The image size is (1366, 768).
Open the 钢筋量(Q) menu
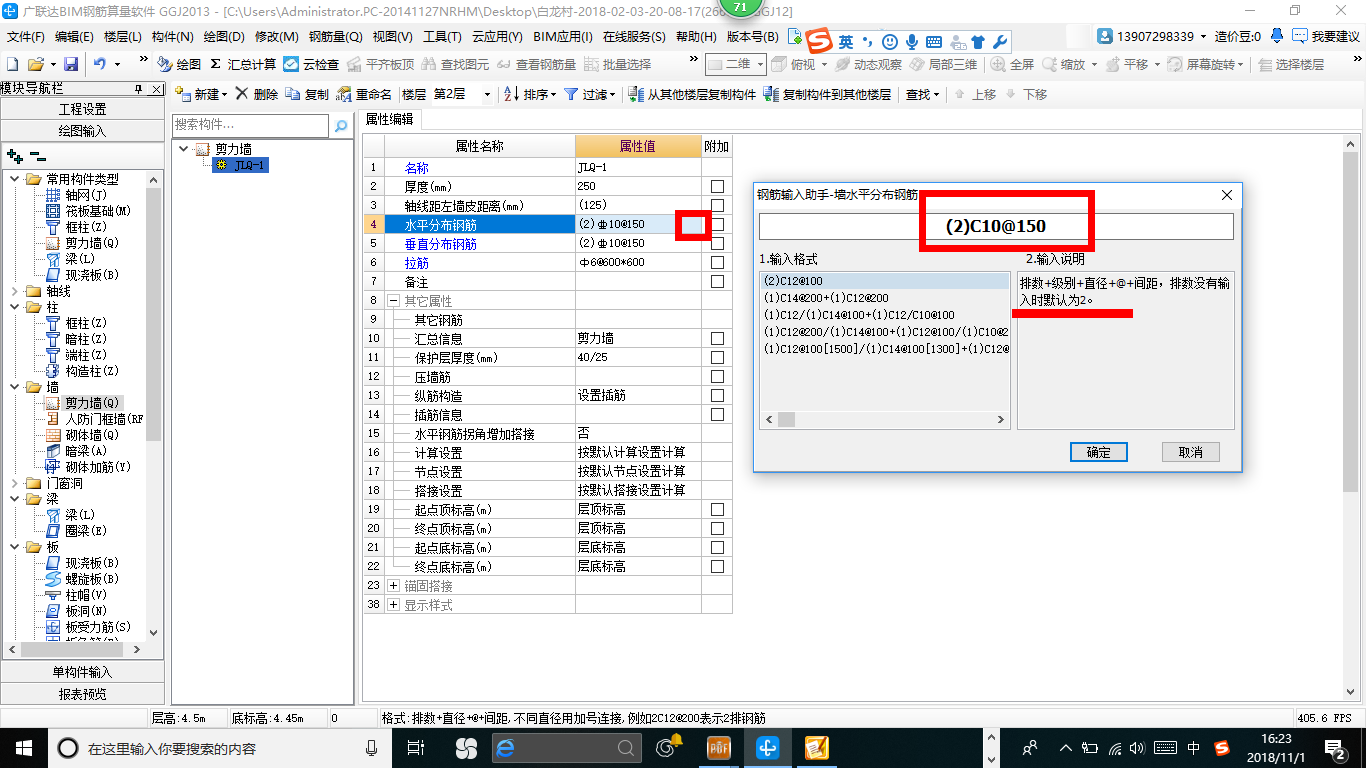(x=335, y=36)
